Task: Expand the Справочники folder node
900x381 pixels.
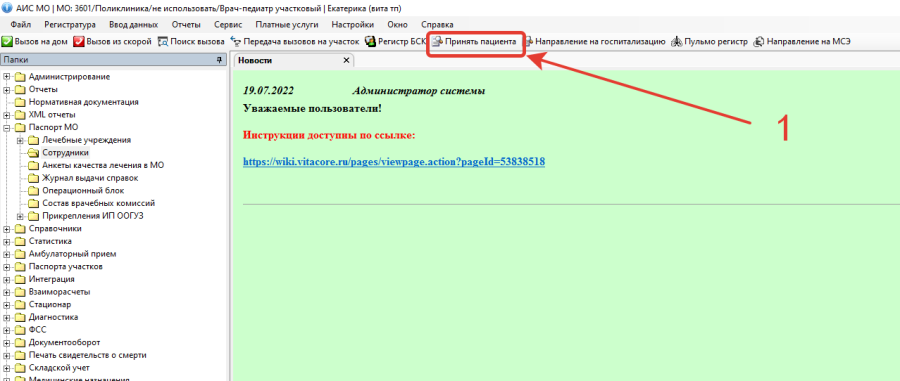Action: [x=6, y=228]
